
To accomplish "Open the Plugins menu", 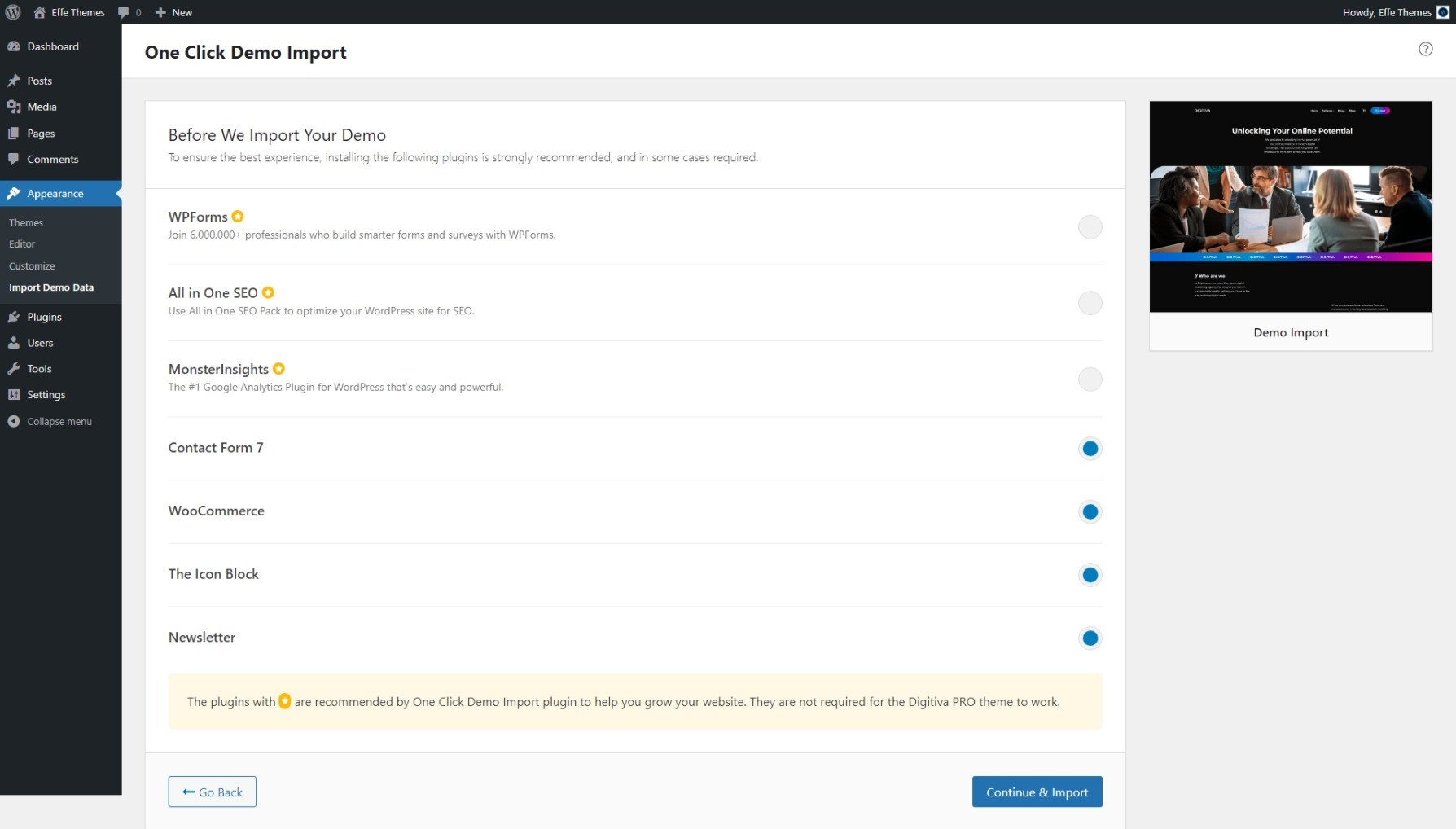I will 61,317.
